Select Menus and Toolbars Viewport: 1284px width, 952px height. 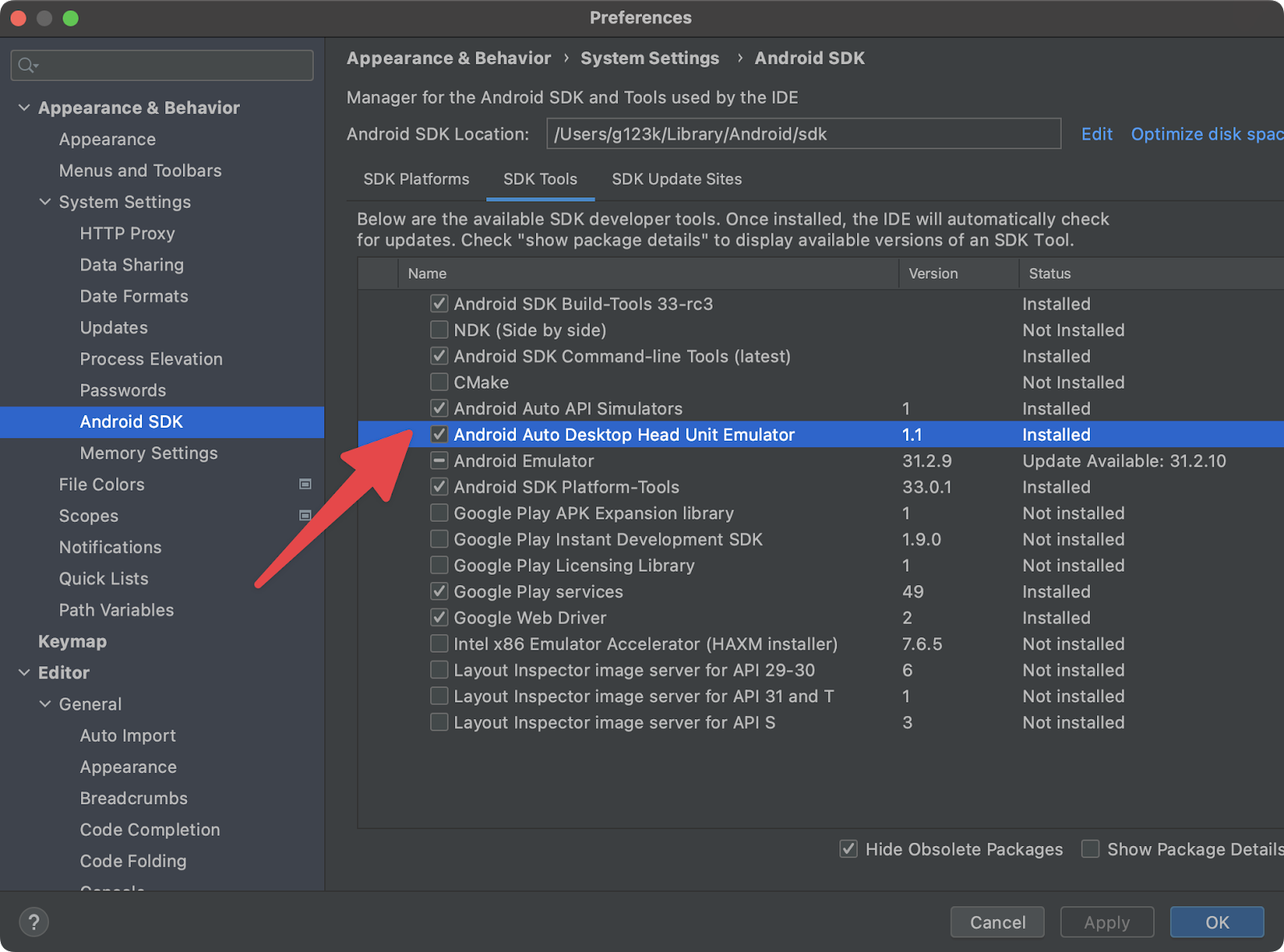coord(140,170)
